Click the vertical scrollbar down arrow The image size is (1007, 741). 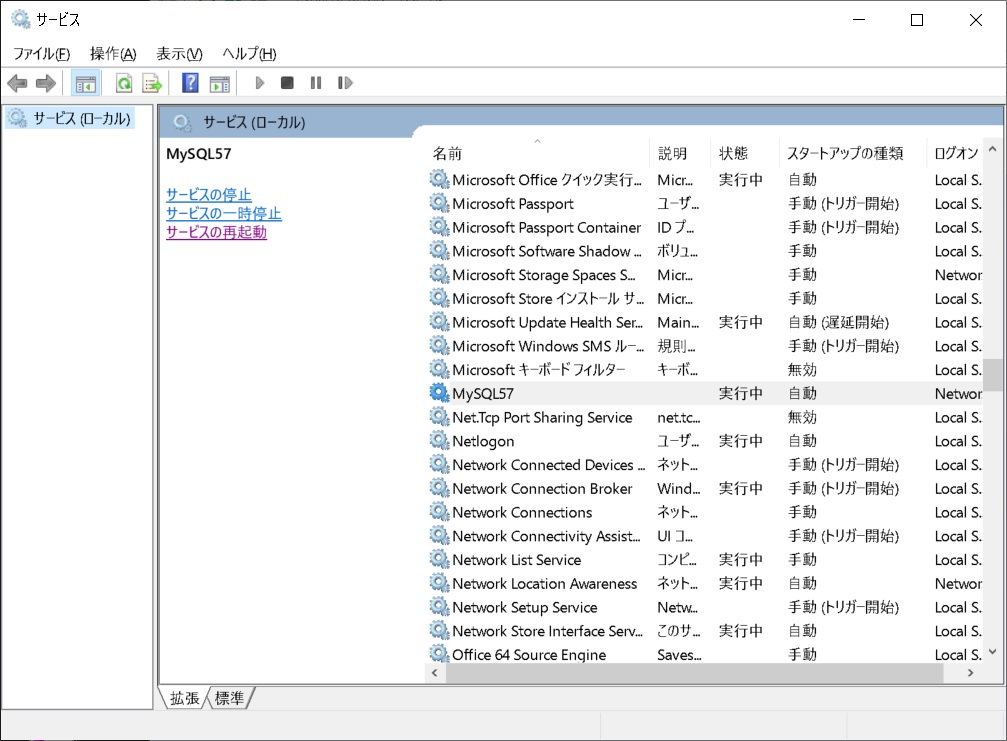[x=992, y=652]
